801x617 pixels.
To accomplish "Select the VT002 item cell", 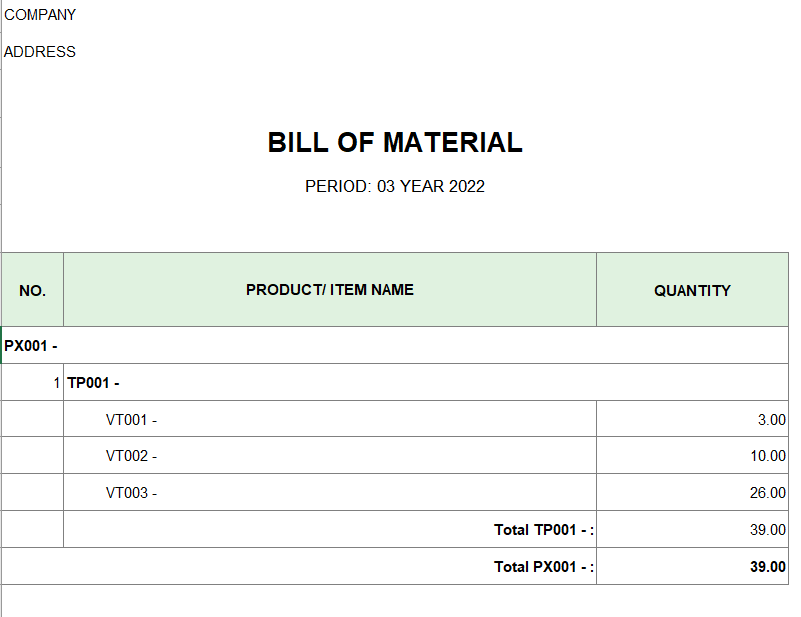I will pyautogui.click(x=330, y=456).
